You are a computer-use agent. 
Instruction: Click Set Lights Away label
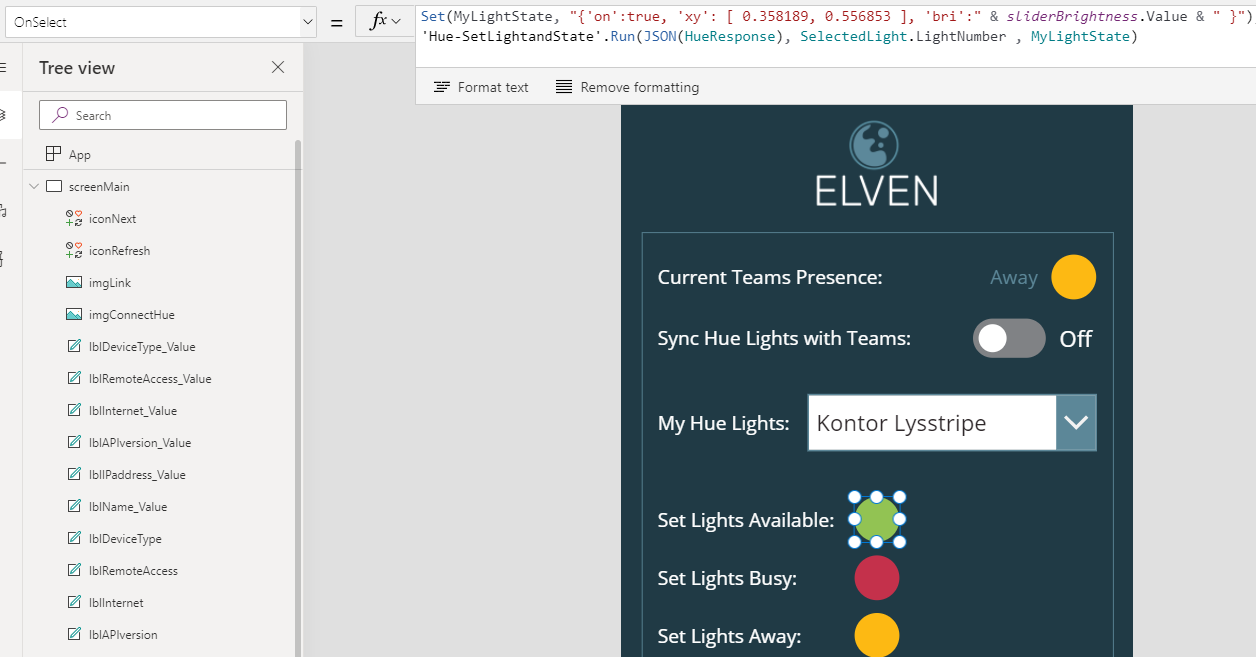[x=729, y=636]
